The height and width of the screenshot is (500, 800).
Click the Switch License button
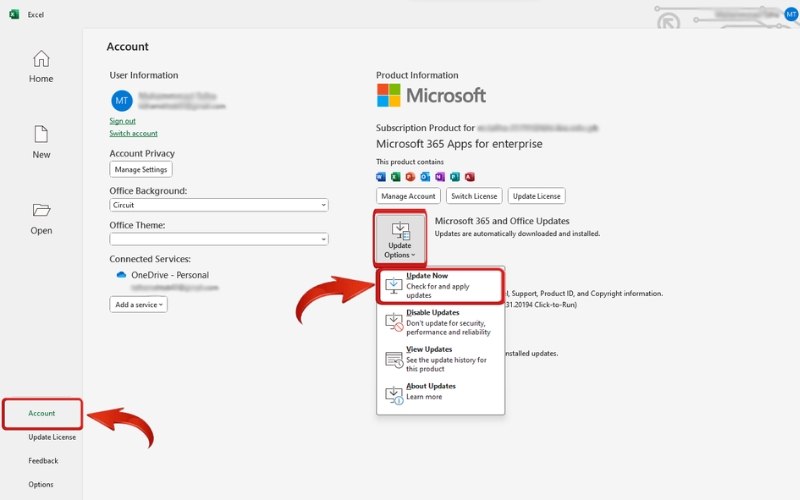click(x=474, y=196)
